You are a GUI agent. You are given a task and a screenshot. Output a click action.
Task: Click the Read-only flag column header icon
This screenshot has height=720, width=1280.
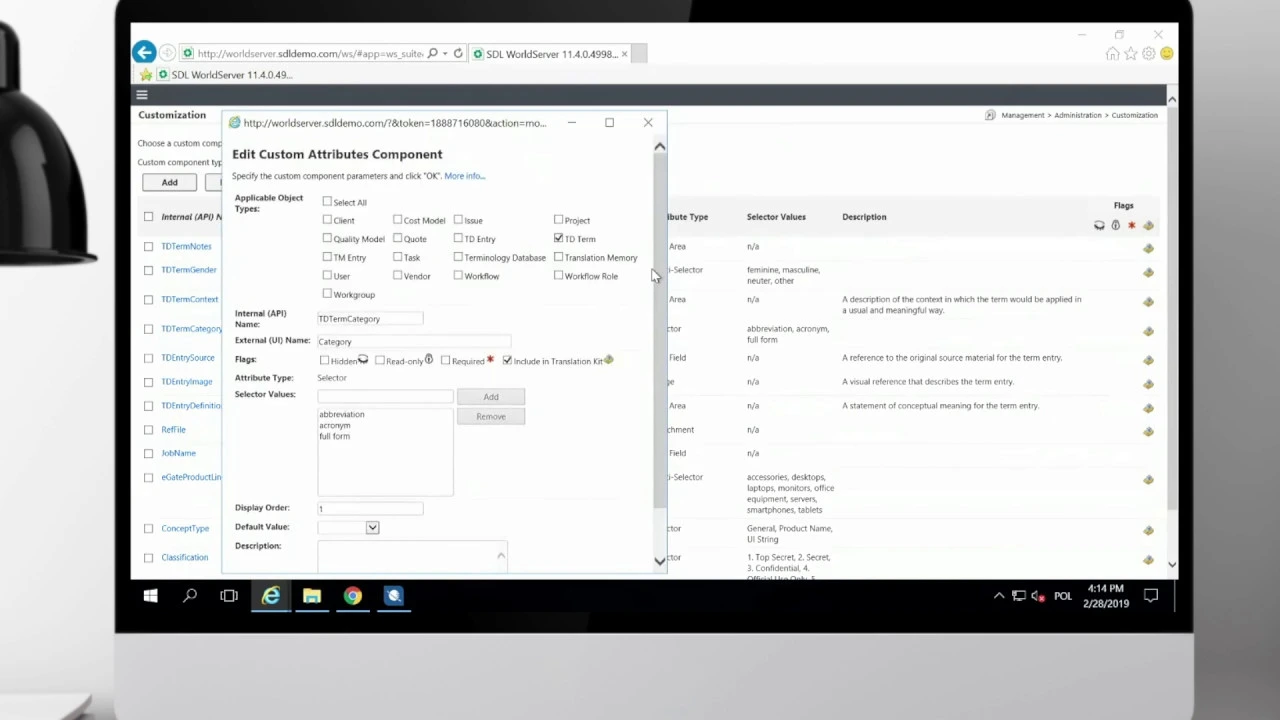tap(1116, 225)
